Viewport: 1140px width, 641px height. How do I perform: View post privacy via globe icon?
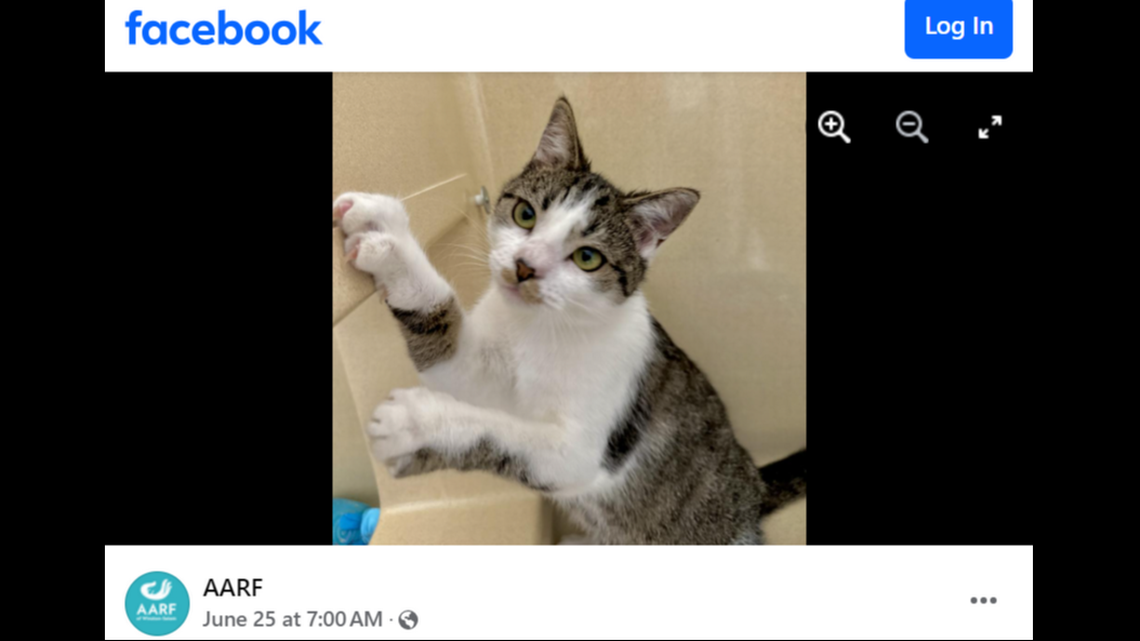[409, 620]
